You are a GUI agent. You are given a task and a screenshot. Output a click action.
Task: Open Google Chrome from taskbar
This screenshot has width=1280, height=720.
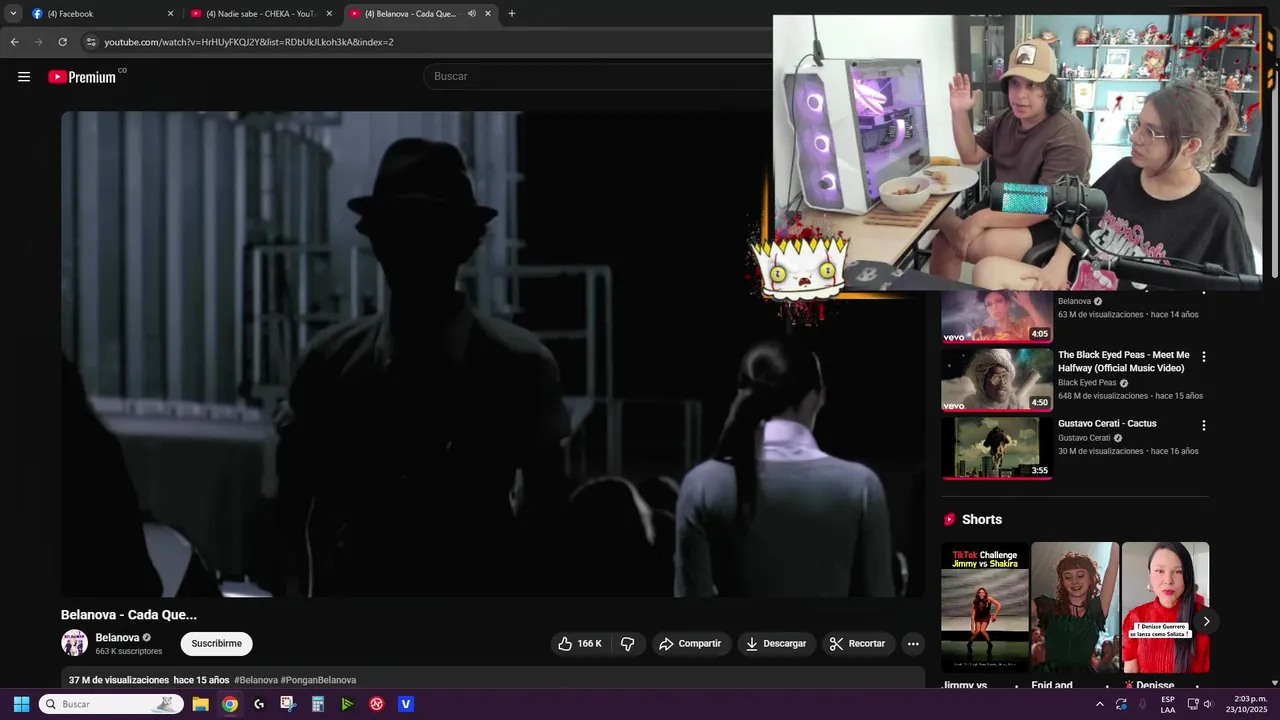[x=230, y=704]
